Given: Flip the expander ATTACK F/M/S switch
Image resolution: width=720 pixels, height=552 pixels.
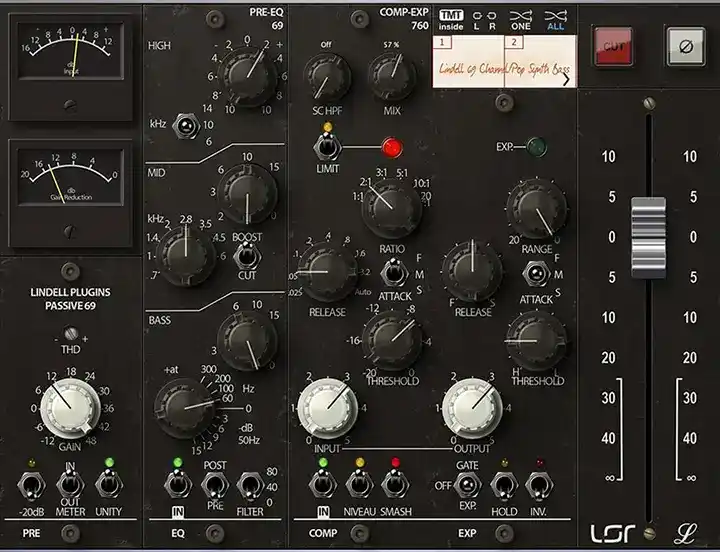Looking at the screenshot, I should tap(536, 274).
